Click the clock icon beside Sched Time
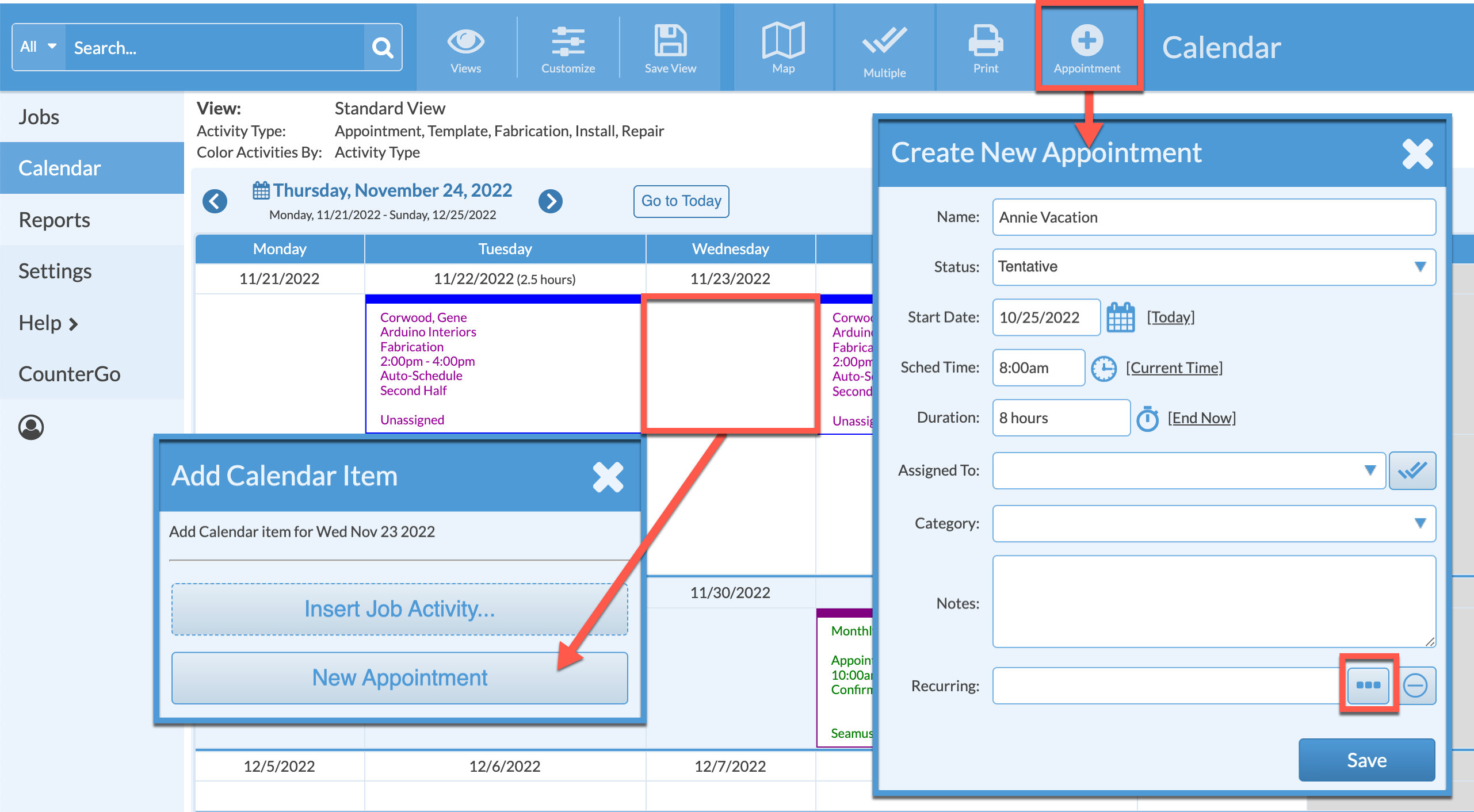 [x=1103, y=368]
